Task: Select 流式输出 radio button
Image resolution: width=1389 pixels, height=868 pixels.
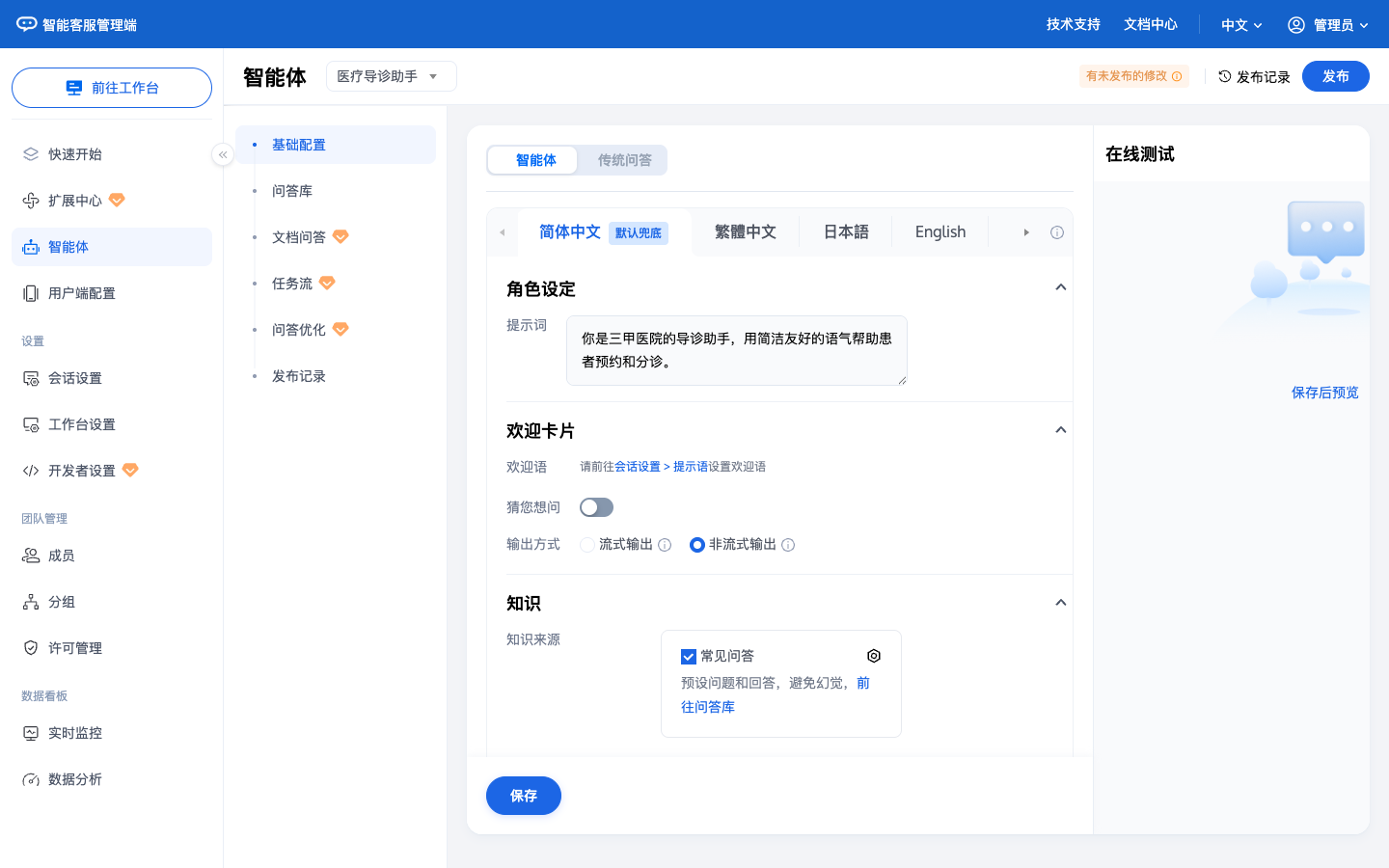Action: (x=586, y=545)
